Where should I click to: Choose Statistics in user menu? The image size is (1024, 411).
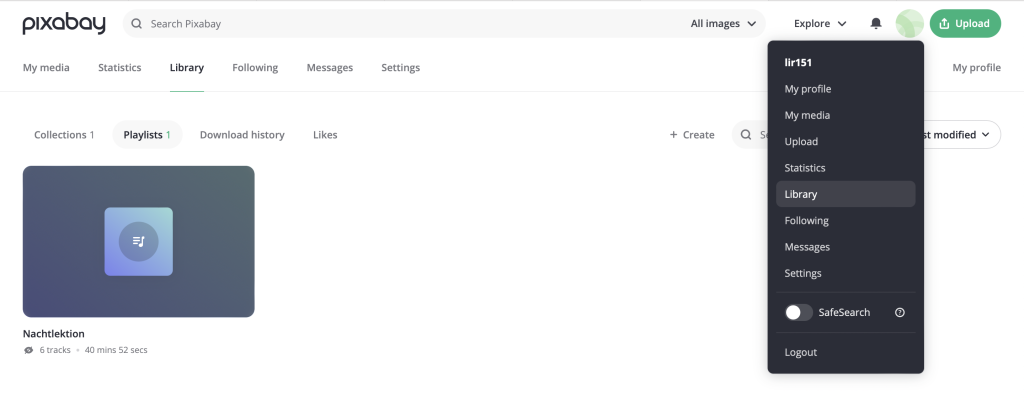pyautogui.click(x=846, y=168)
